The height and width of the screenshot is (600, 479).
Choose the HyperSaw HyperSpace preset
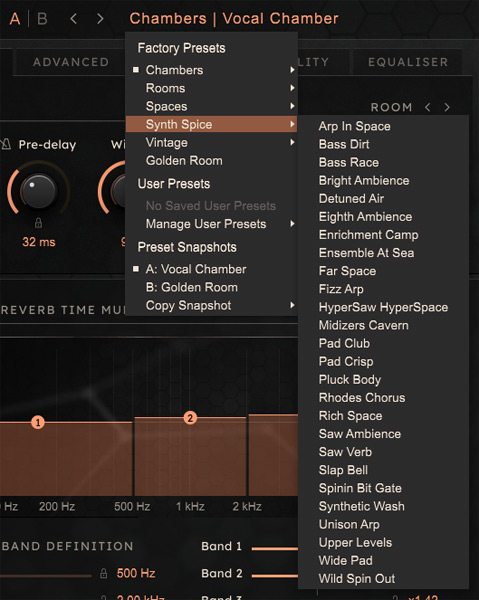(383, 307)
